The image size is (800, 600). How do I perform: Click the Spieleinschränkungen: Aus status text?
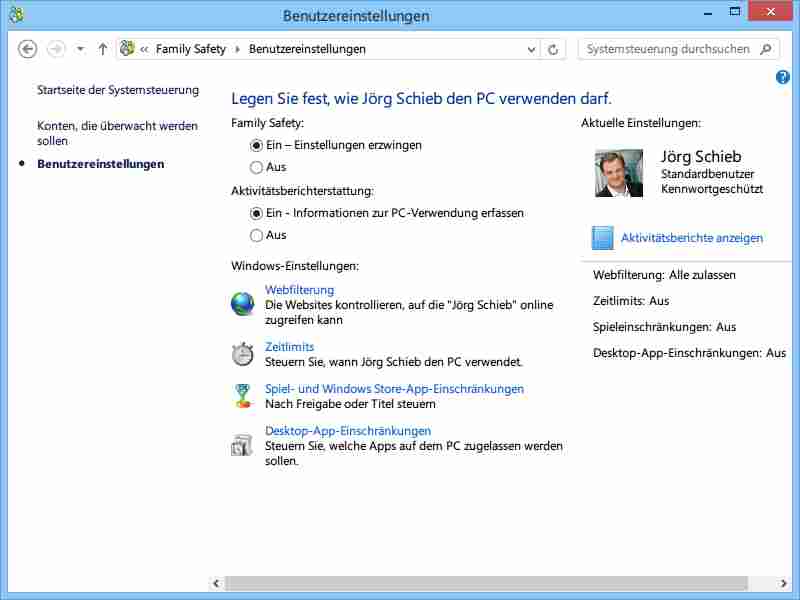(x=664, y=327)
